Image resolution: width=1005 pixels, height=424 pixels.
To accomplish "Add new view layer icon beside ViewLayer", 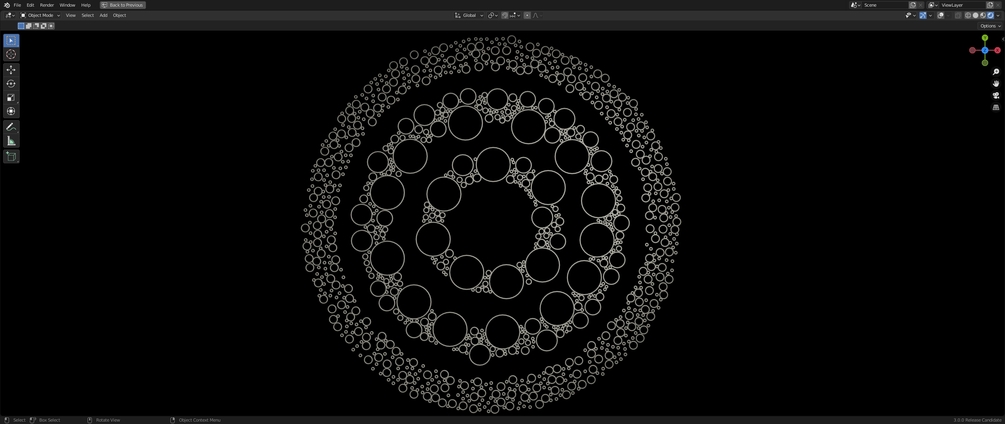I will (x=990, y=5).
